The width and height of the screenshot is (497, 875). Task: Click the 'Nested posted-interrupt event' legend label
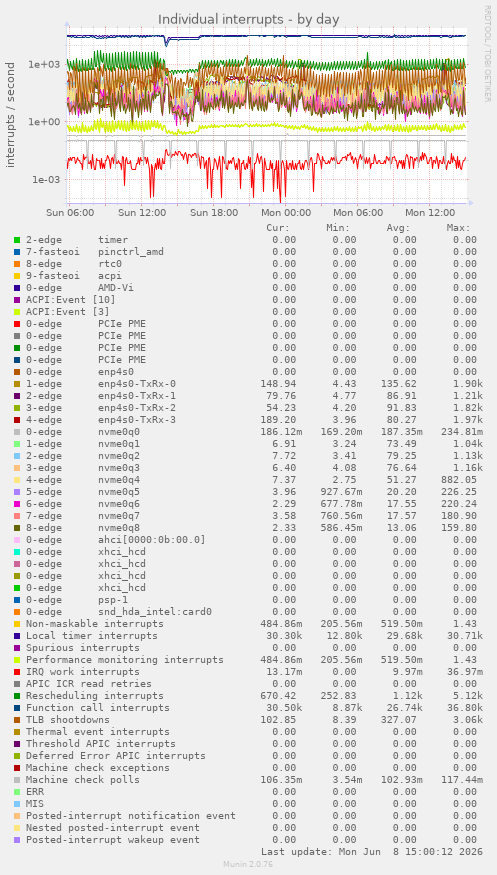(x=113, y=828)
